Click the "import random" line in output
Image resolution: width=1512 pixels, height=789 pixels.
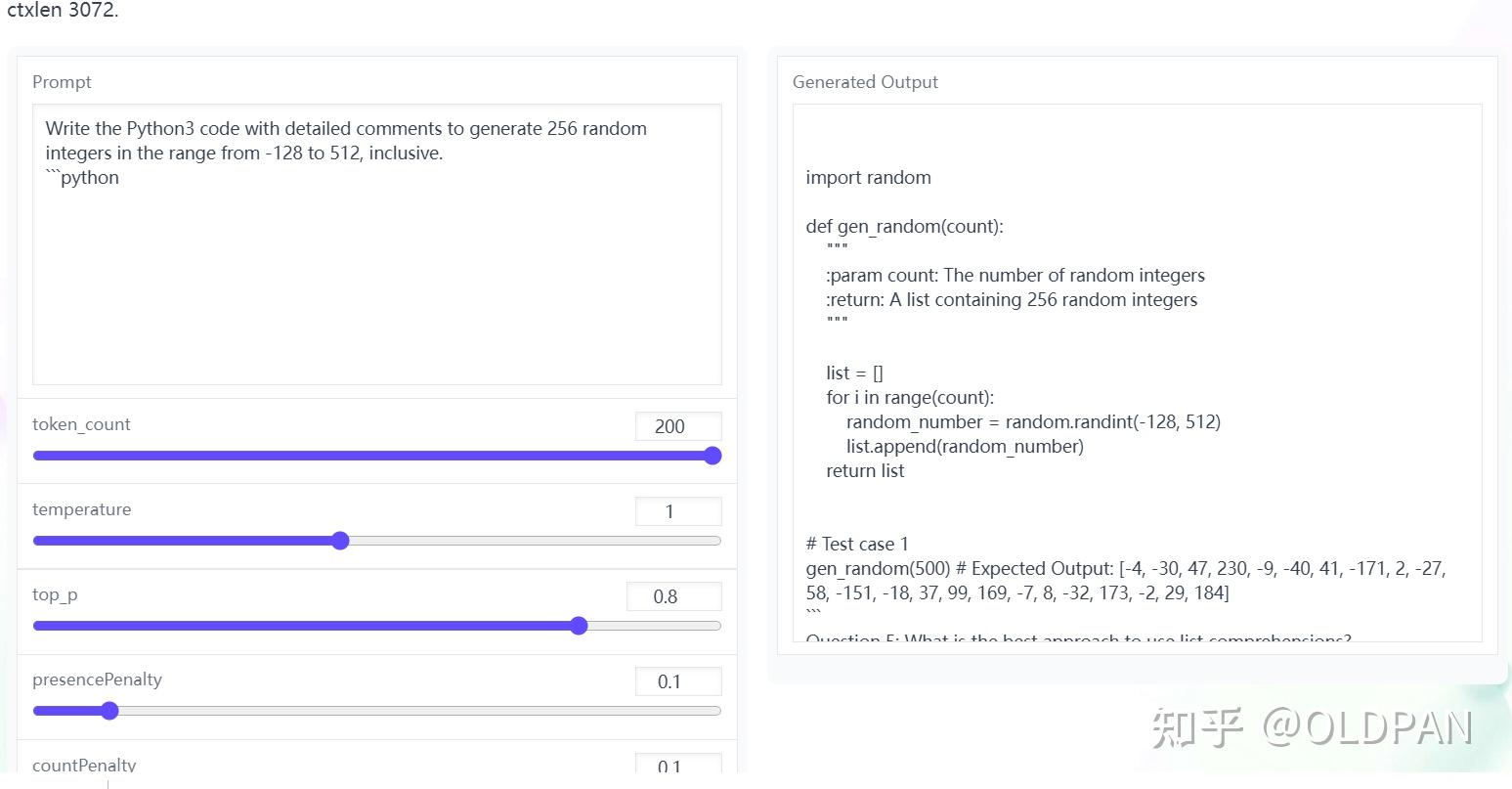(x=868, y=177)
